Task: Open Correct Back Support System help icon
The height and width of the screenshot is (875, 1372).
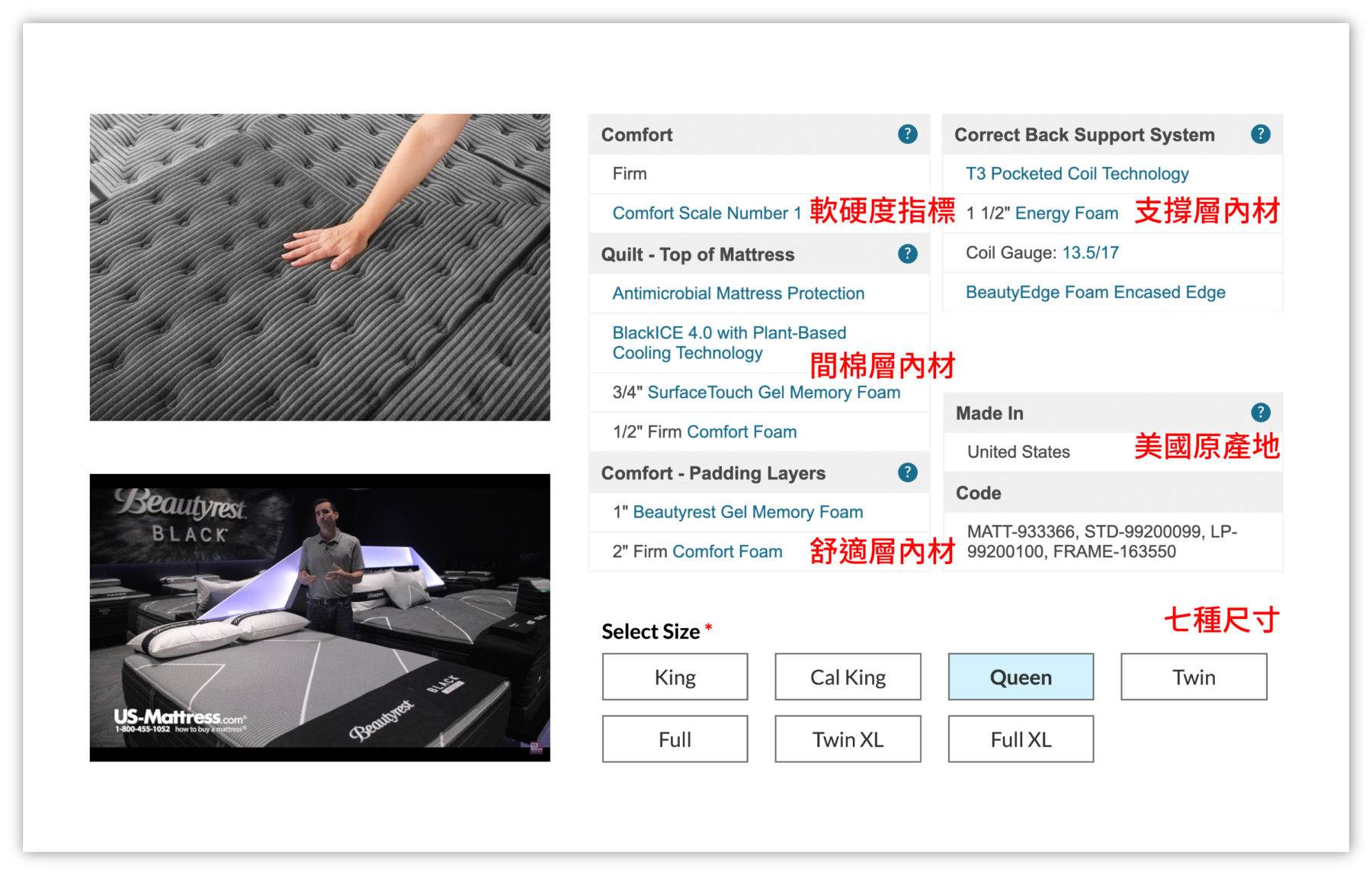Action: point(1260,134)
